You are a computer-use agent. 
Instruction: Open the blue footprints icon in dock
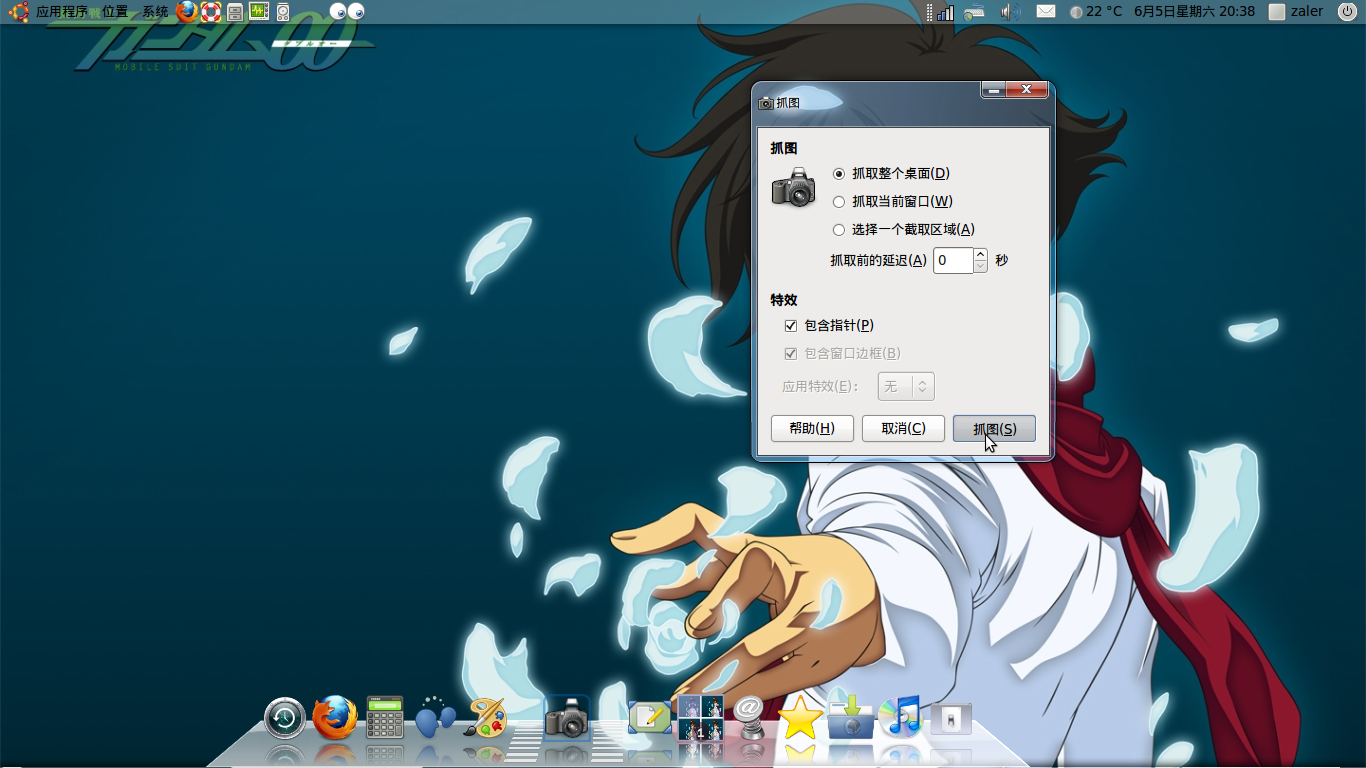(435, 717)
